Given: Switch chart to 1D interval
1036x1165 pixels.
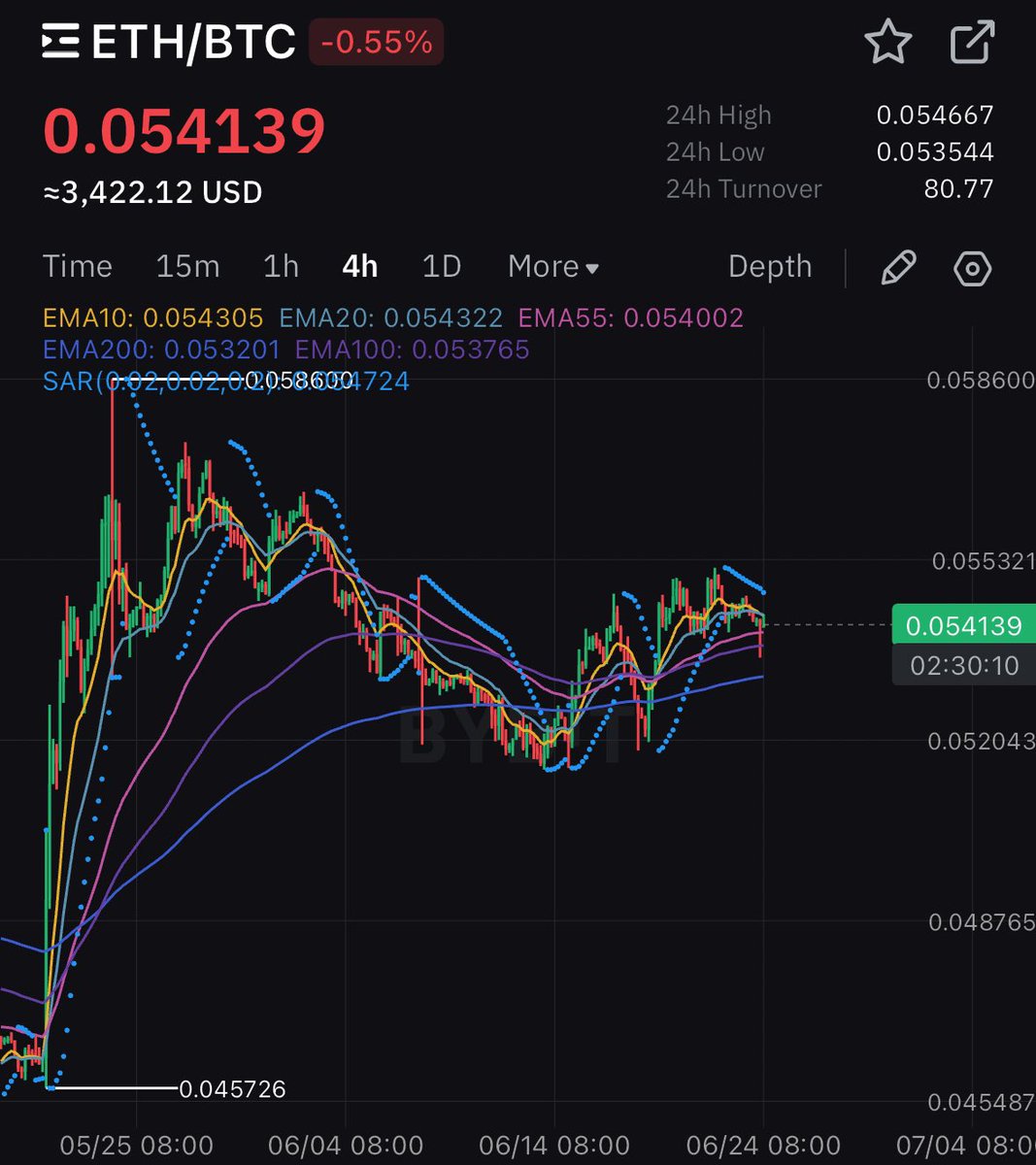Looking at the screenshot, I should click(x=441, y=266).
